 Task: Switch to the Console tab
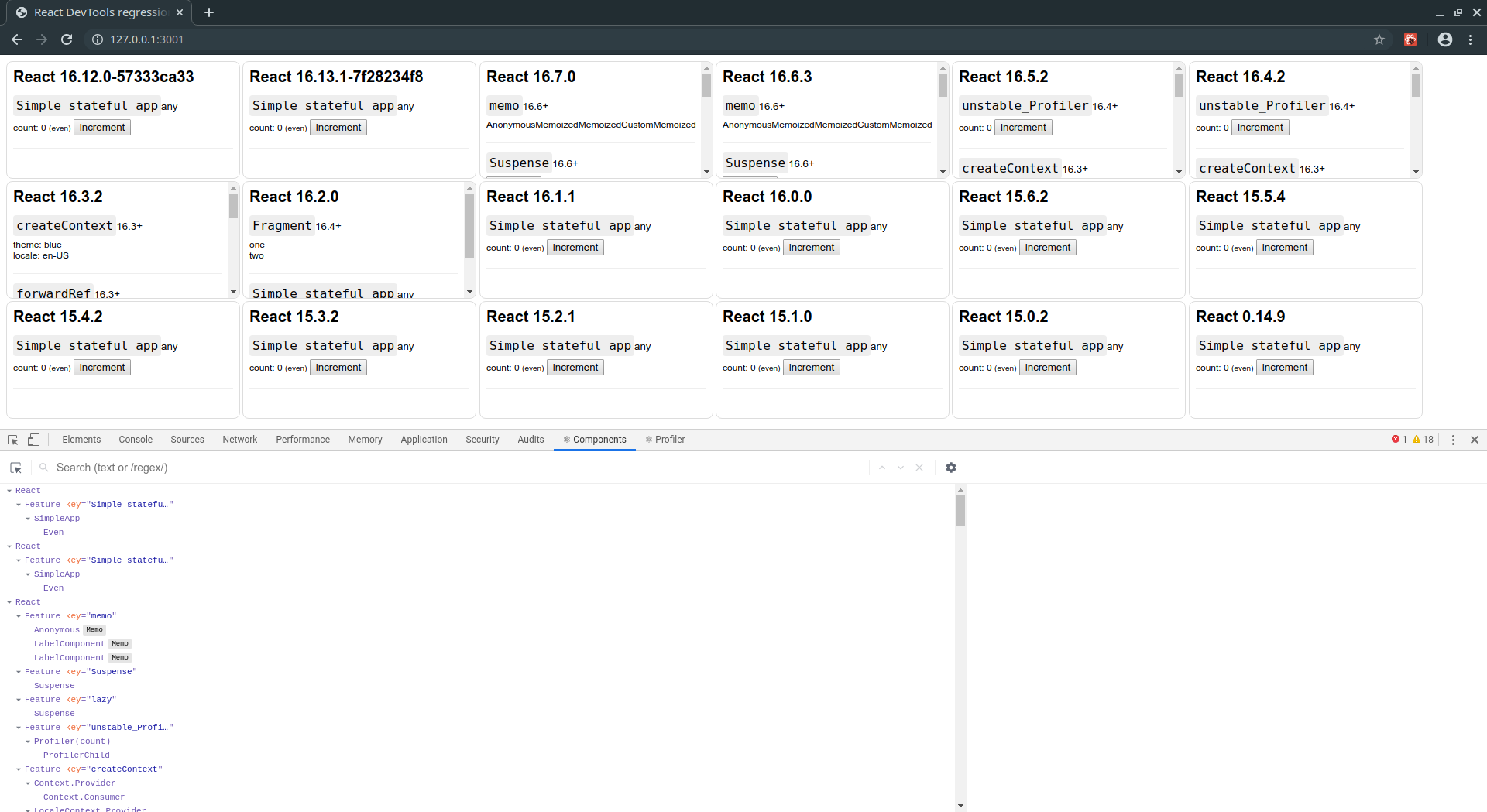point(136,440)
